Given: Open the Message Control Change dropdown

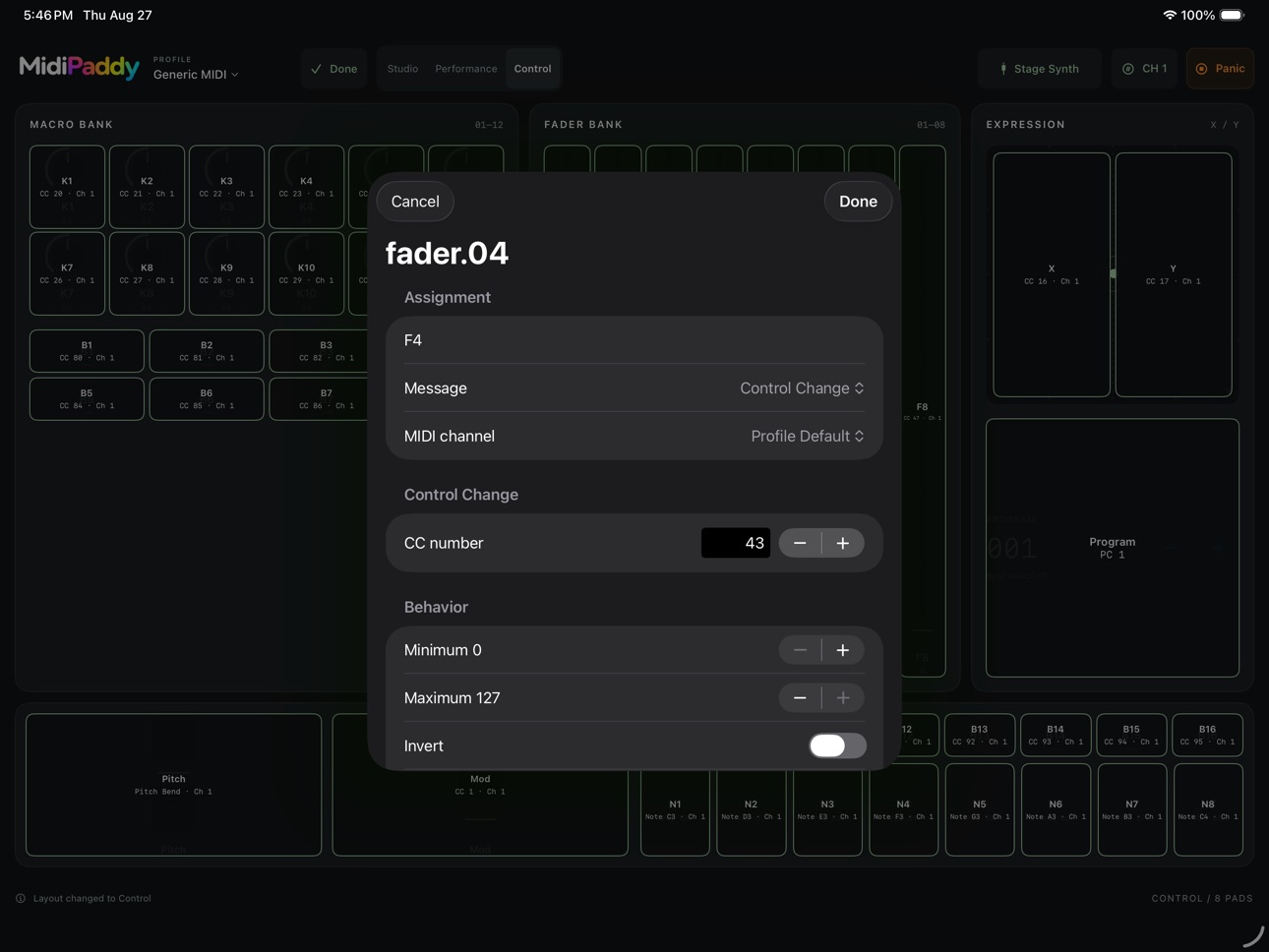Looking at the screenshot, I should pos(802,388).
